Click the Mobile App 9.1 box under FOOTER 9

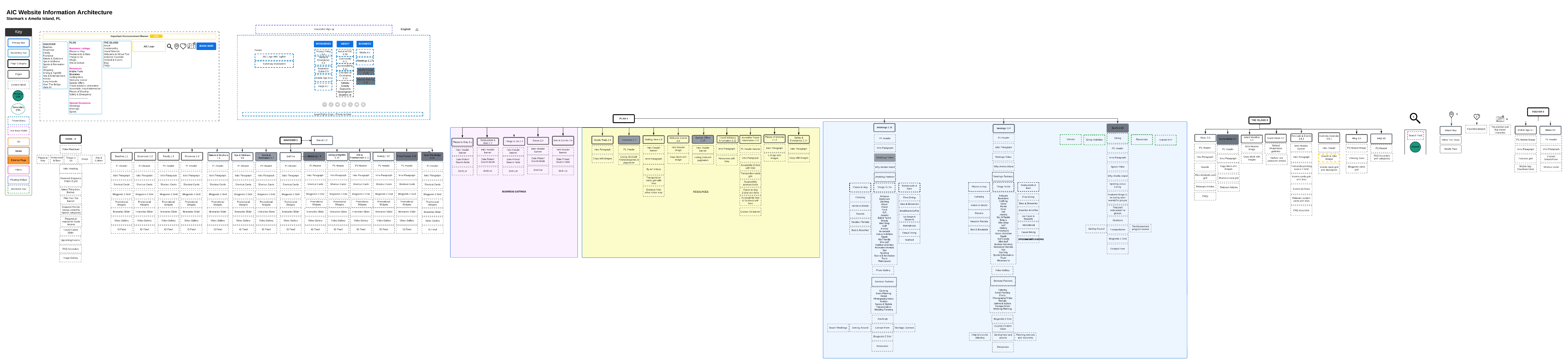point(1525,130)
